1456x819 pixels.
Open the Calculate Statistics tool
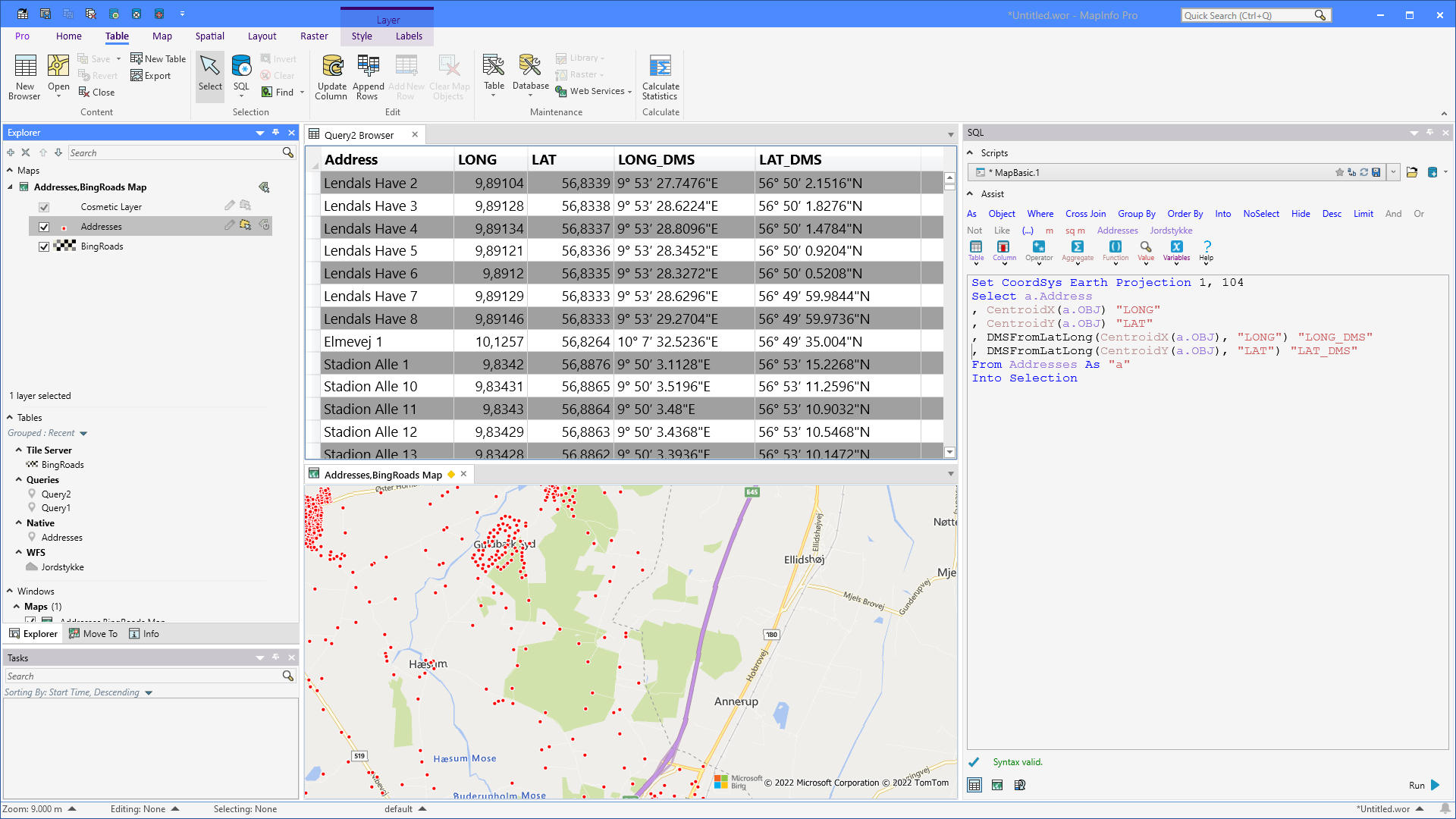[x=660, y=76]
